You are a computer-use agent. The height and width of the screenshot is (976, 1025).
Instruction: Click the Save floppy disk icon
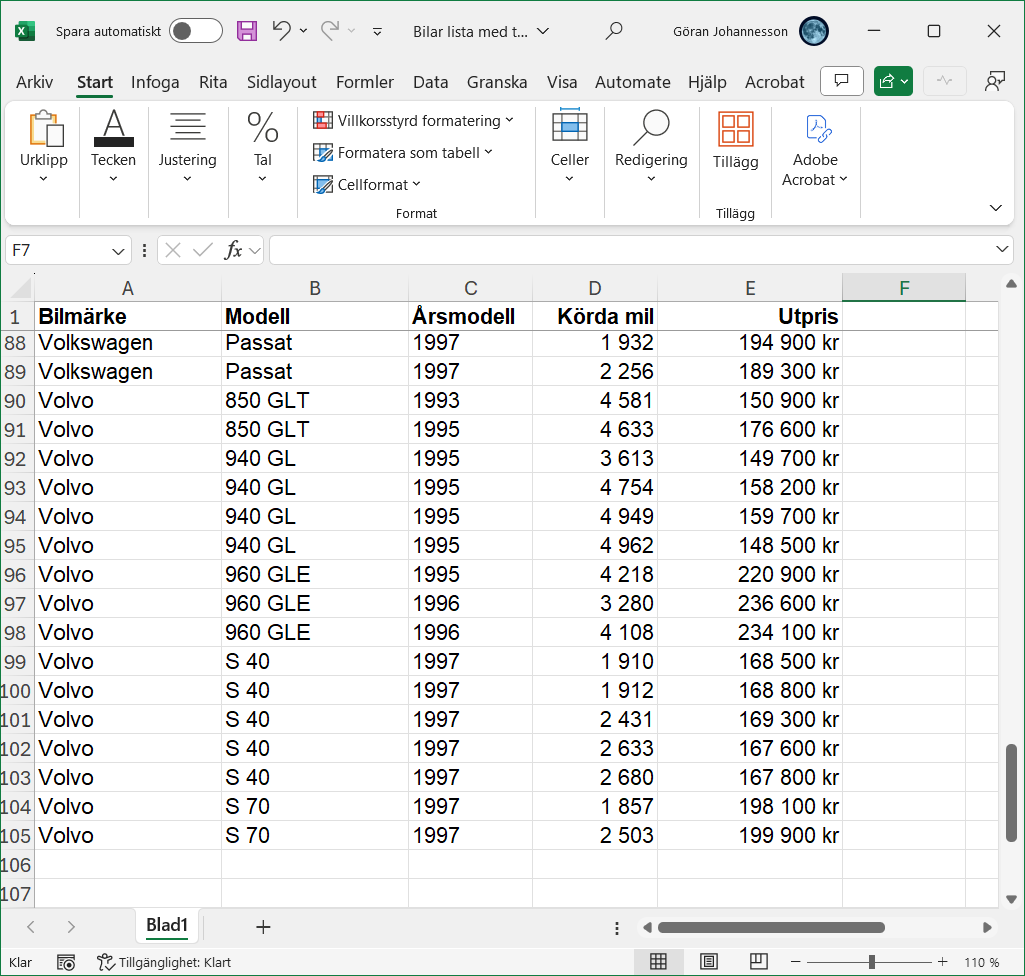[247, 31]
